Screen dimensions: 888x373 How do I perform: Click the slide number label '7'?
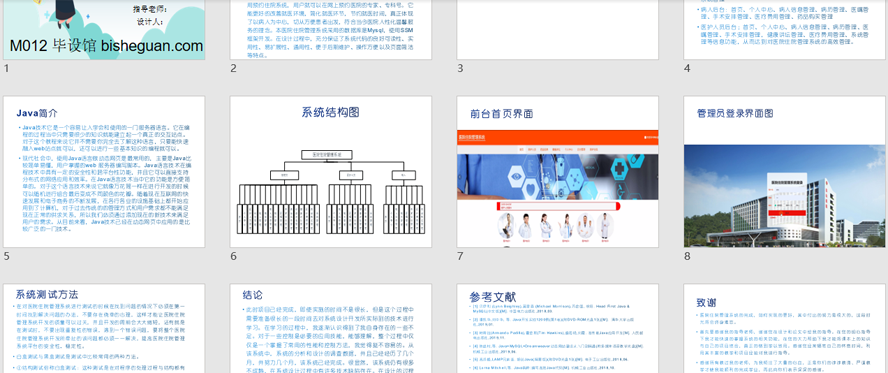point(460,256)
